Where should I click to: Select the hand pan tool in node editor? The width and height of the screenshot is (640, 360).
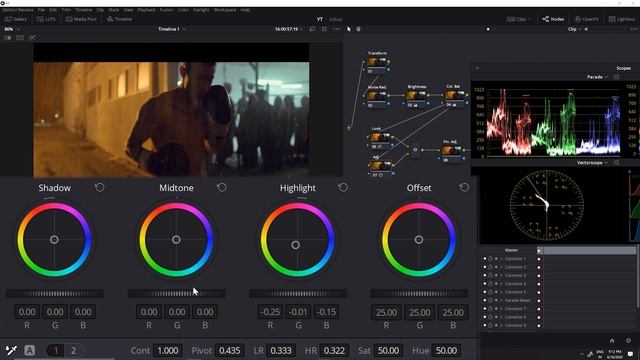click(x=358, y=29)
